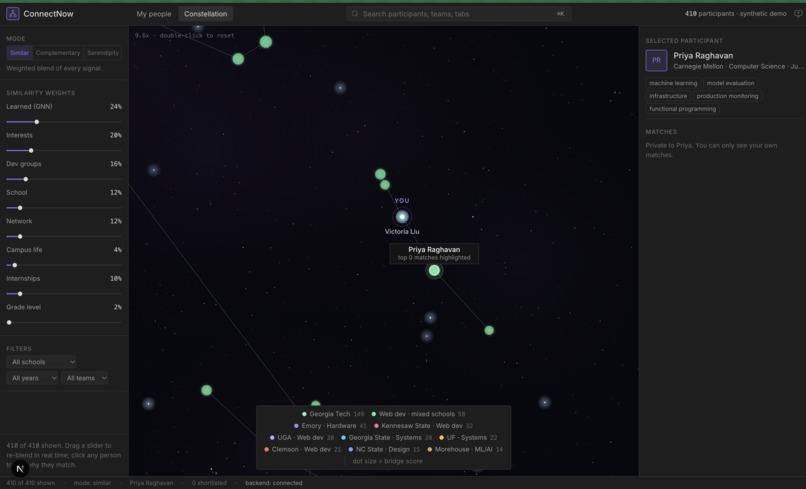Open the presentation screen icon beside synthetic demo

[x=798, y=14]
